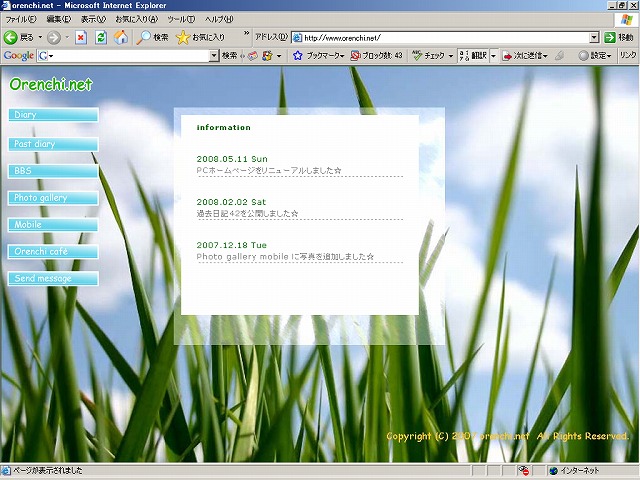Screen dimensions: 640x480
Task: Refresh the page with the green arrows icon
Action: (101, 38)
